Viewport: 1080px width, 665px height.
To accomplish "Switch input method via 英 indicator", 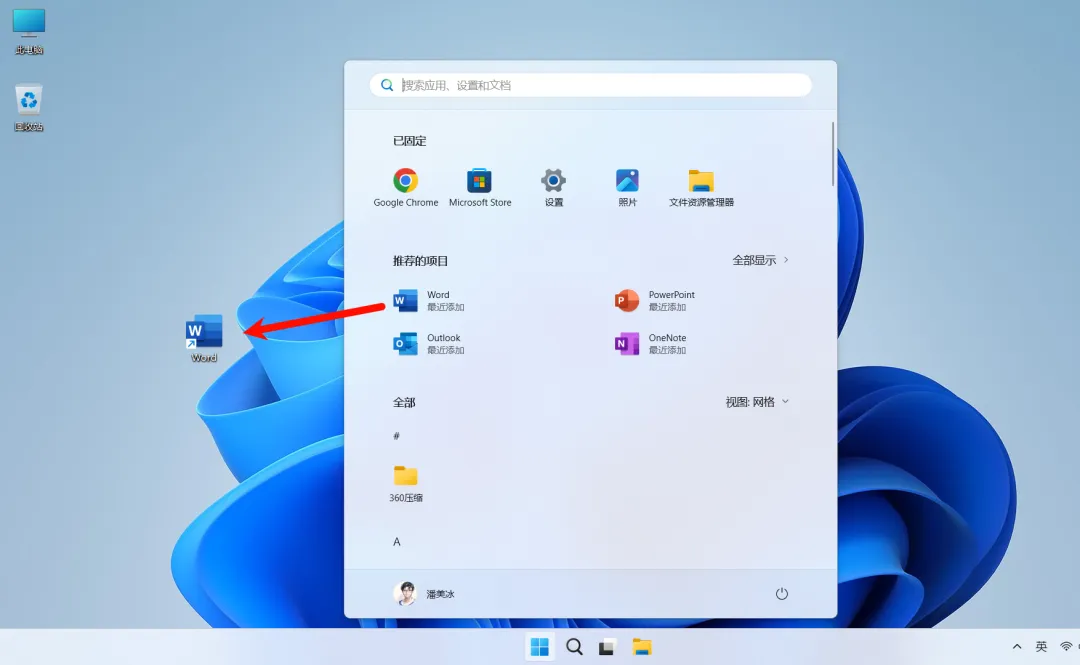I will (x=1041, y=646).
